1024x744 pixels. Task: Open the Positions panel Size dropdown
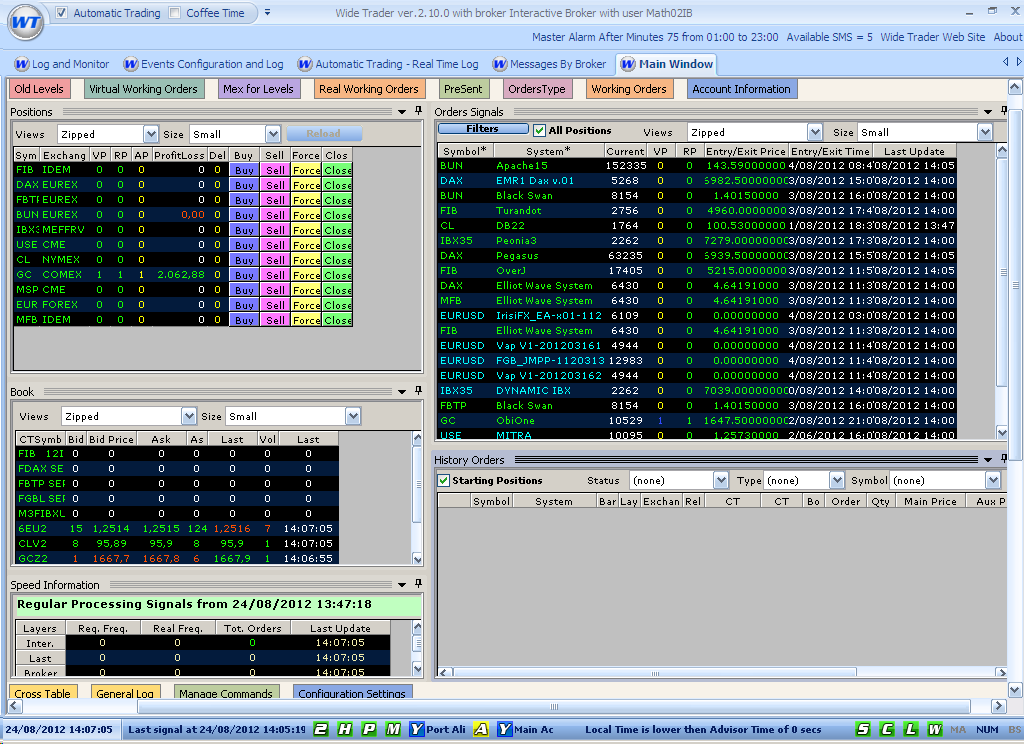273,134
